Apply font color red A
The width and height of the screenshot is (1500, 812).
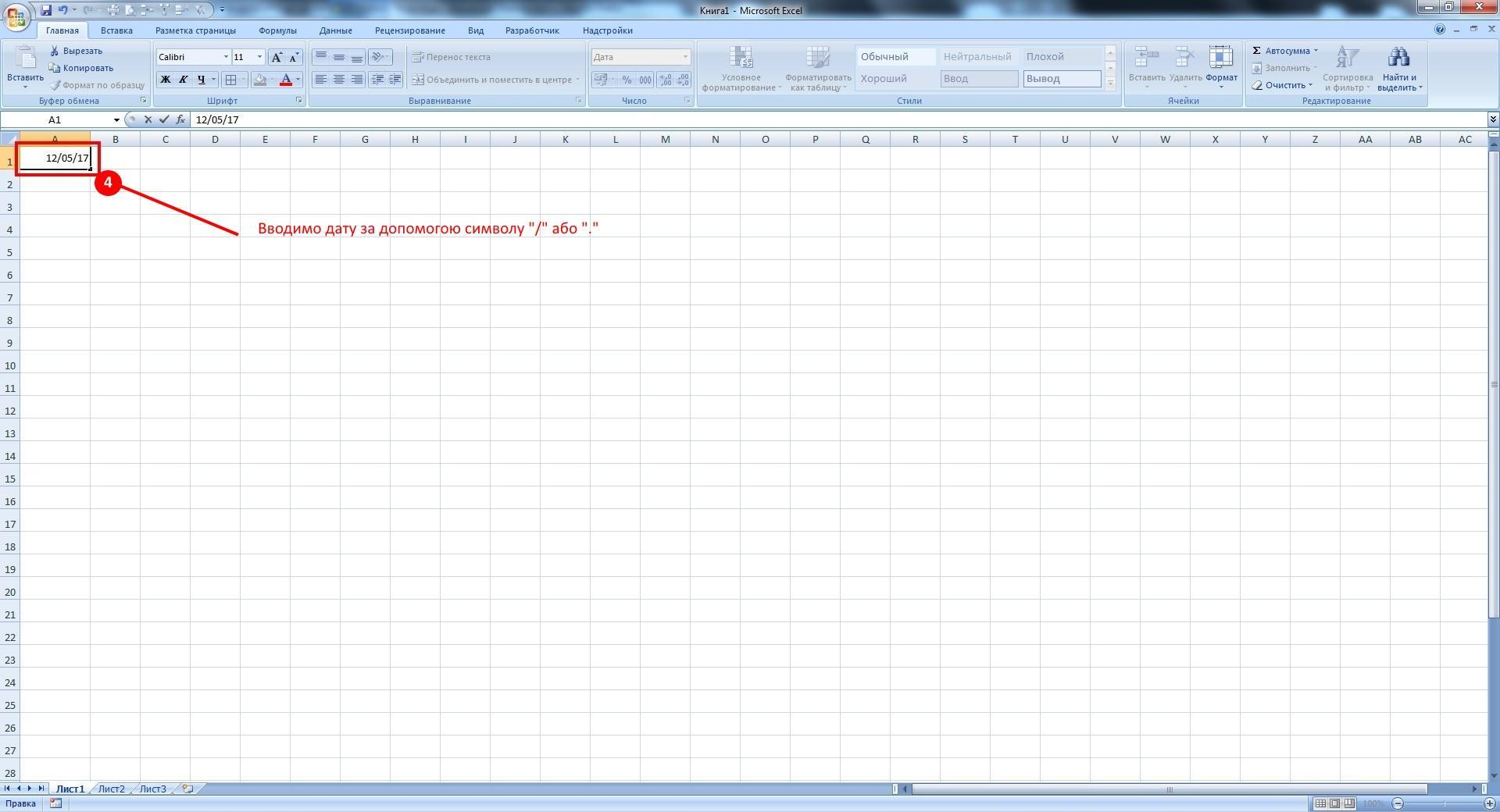pyautogui.click(x=286, y=80)
